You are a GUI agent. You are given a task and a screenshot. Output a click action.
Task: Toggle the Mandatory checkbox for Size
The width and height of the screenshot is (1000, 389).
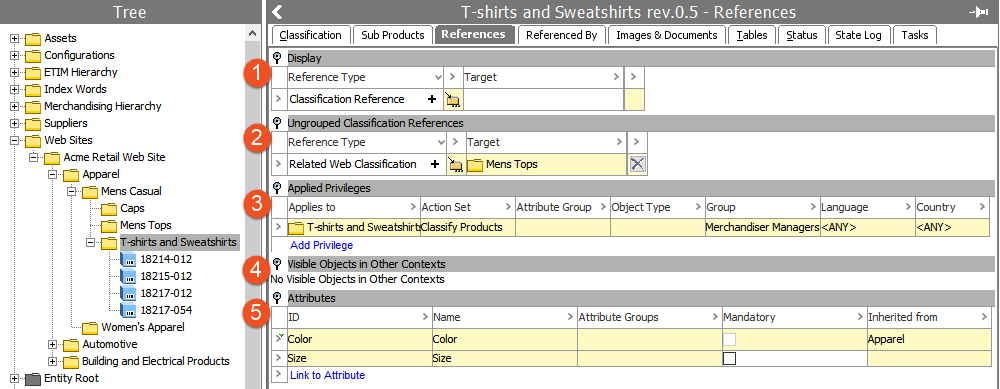[x=730, y=358]
